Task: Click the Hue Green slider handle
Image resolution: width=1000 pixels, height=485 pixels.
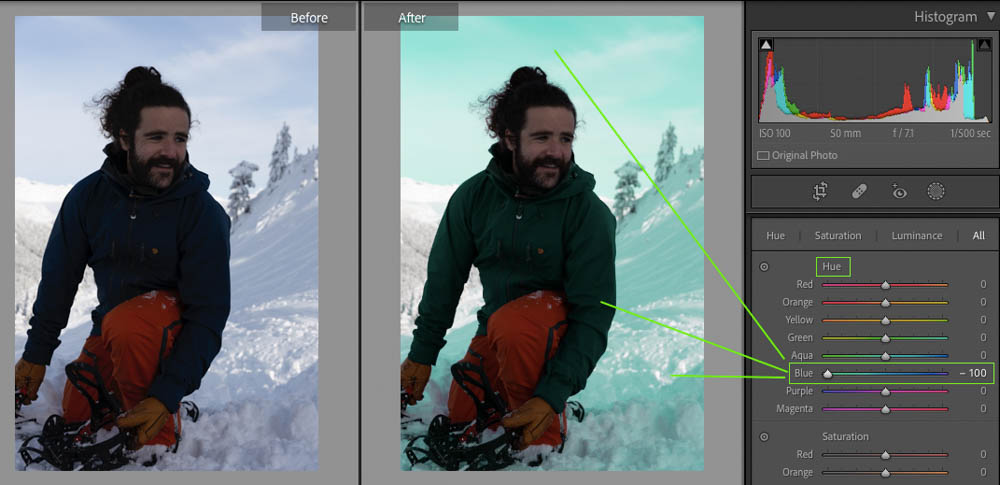Action: [x=885, y=339]
